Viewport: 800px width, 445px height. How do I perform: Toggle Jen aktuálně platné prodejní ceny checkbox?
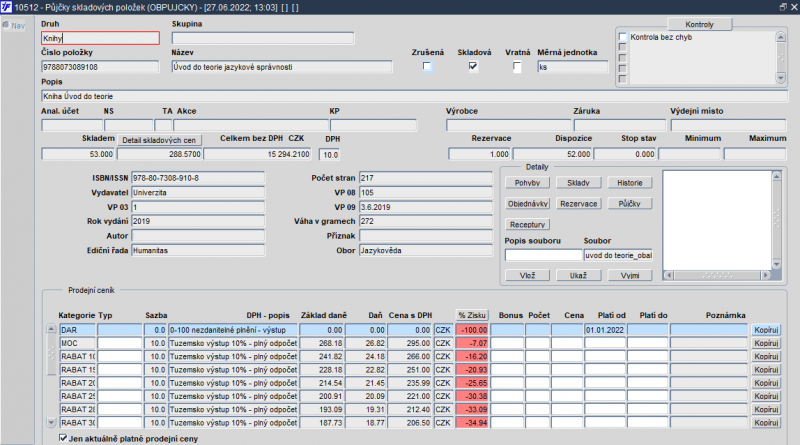(x=63, y=438)
